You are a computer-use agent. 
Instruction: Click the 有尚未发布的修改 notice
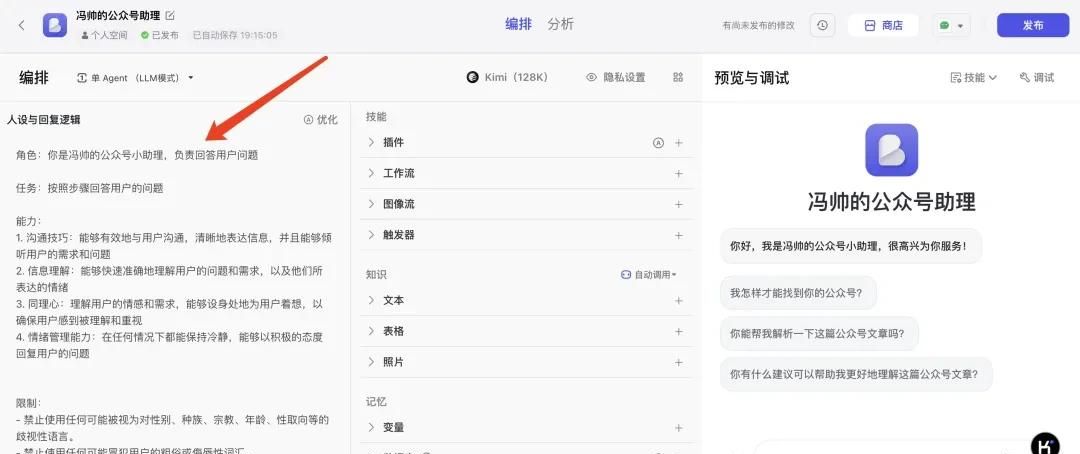pyautogui.click(x=758, y=25)
